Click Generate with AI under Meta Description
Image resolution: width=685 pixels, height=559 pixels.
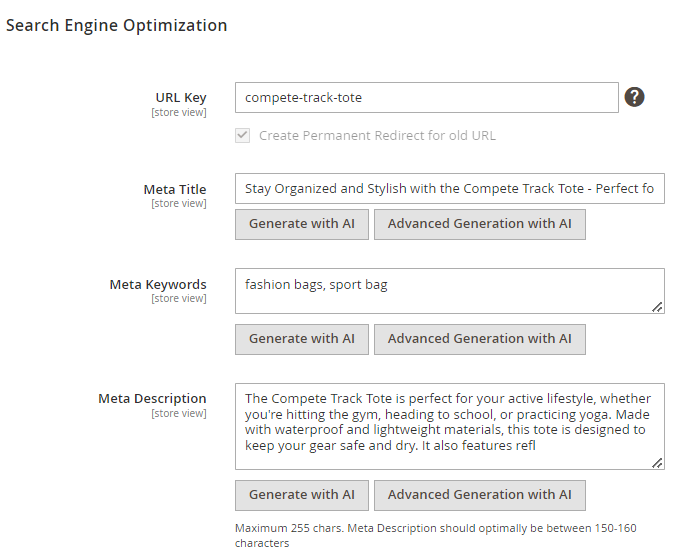(x=302, y=495)
